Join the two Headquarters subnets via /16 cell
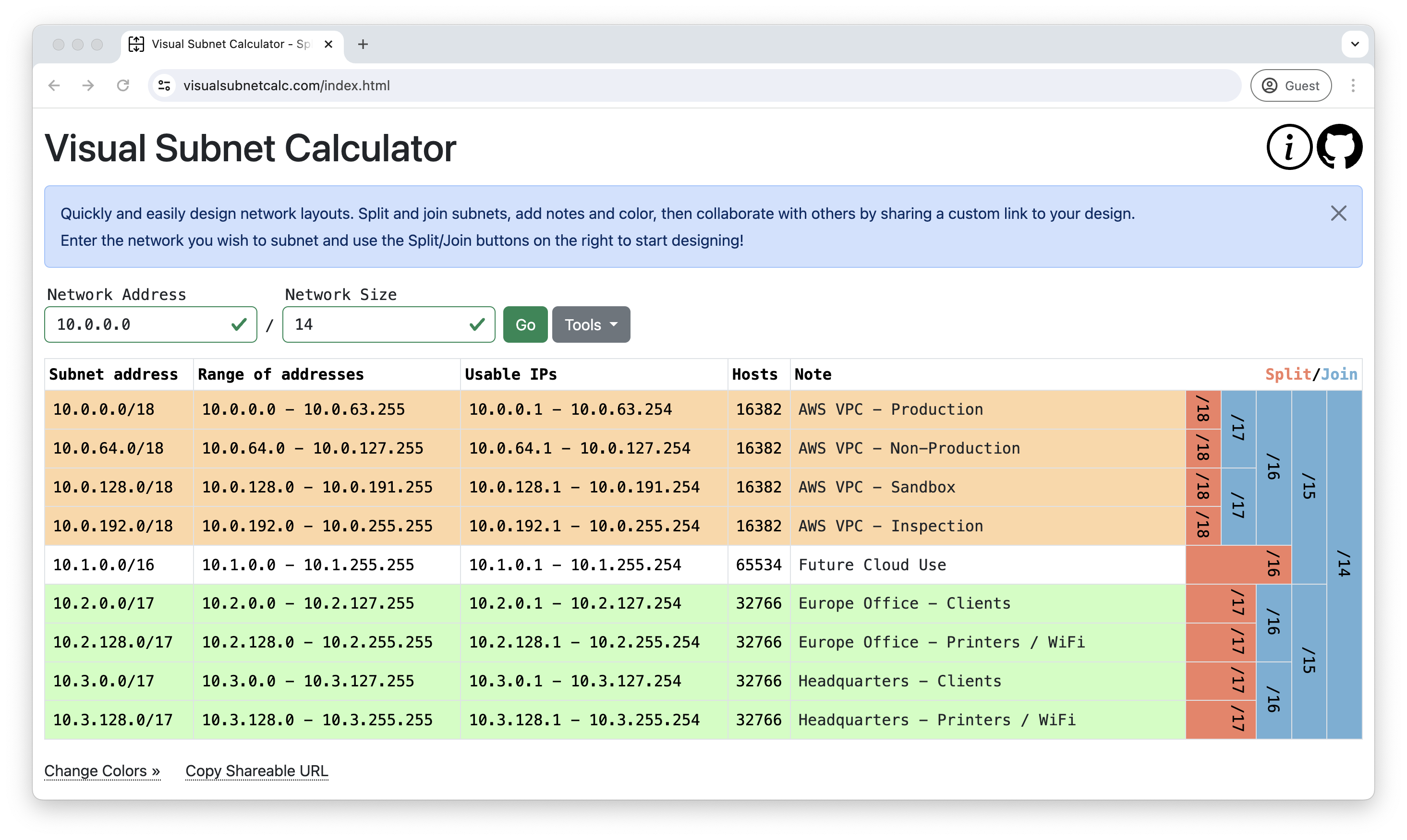This screenshot has width=1407, height=840. tap(1273, 700)
